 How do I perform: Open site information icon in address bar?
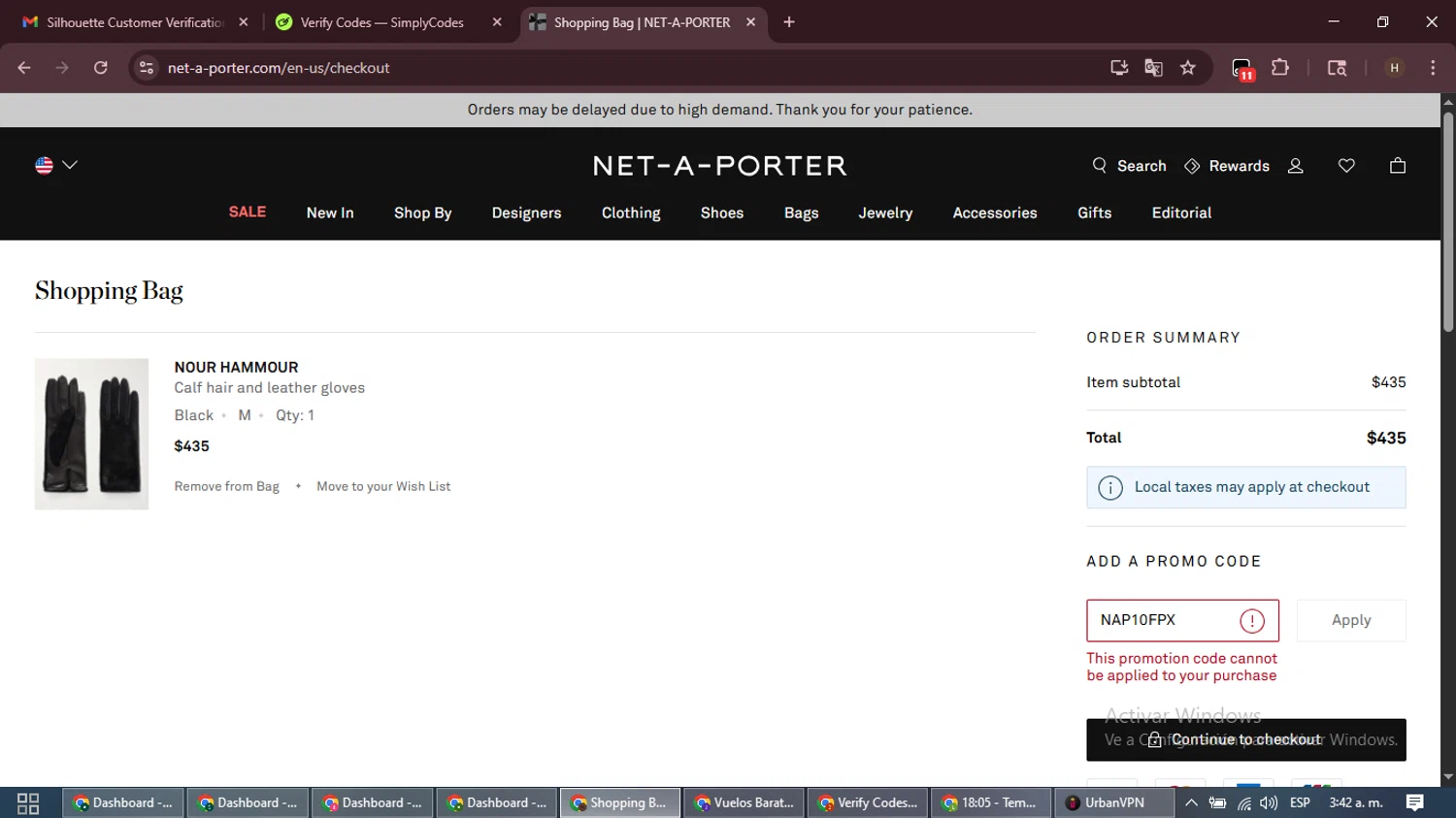[x=147, y=68]
